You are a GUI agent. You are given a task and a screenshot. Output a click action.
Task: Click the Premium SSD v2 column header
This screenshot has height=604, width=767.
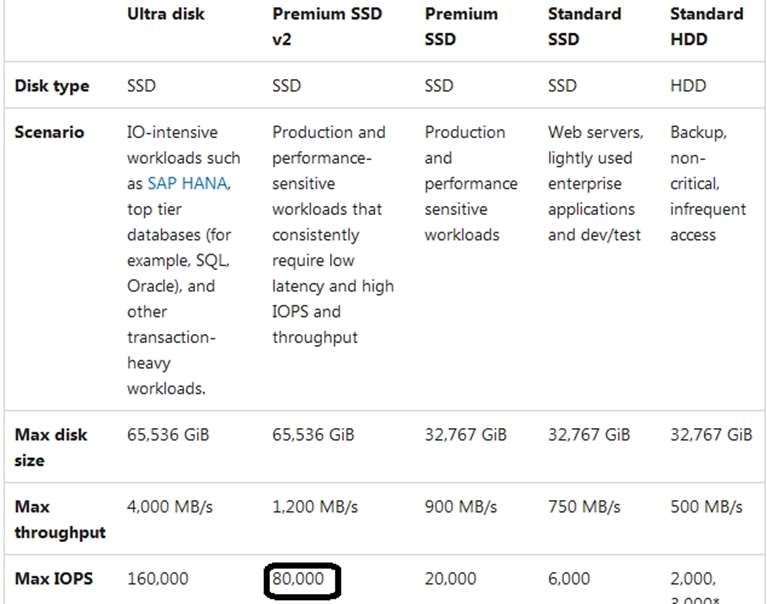click(329, 27)
